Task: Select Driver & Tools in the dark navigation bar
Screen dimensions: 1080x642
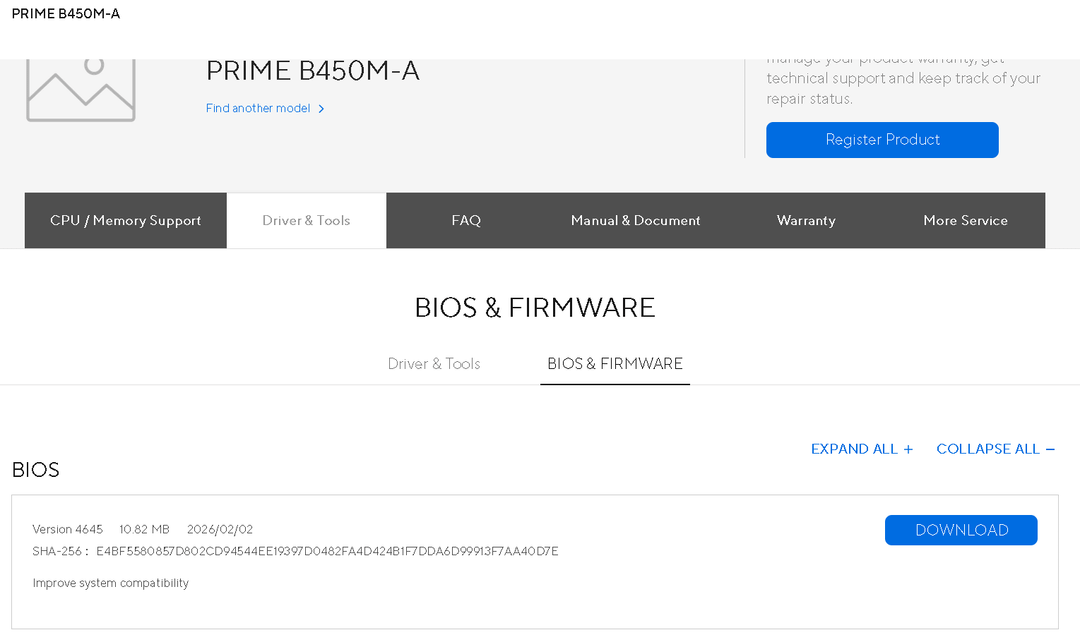Action: coord(306,220)
